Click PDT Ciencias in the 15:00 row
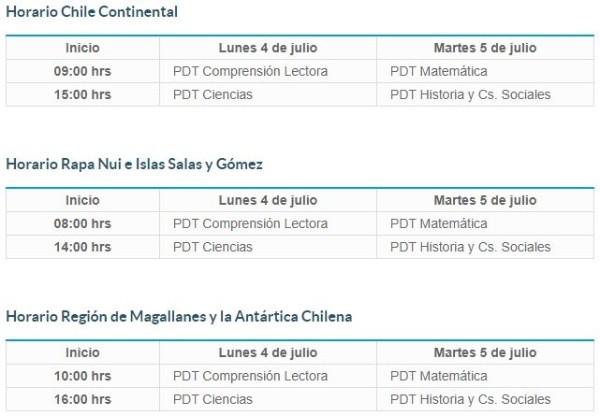The image size is (600, 416). click(213, 95)
